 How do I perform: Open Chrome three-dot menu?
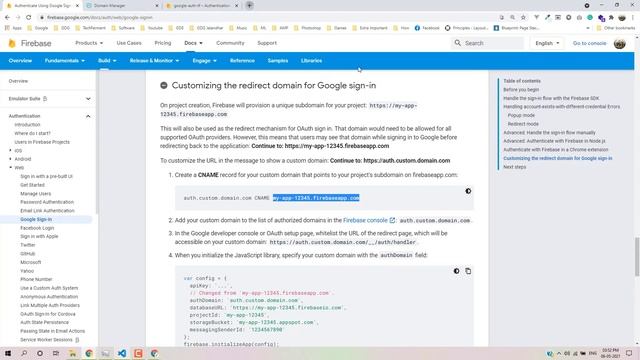click(x=633, y=18)
